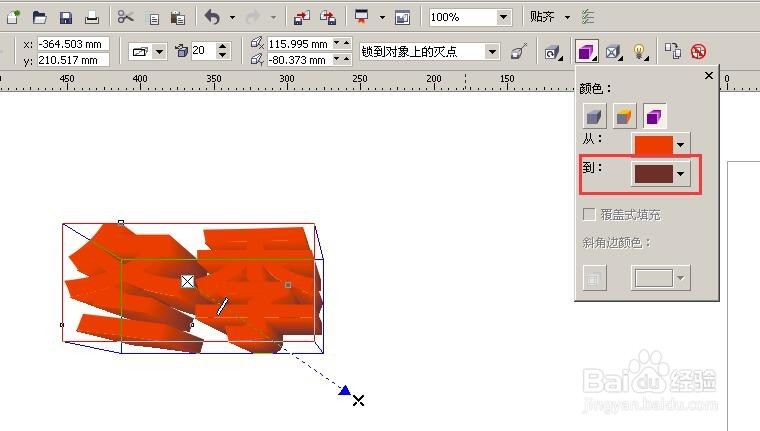Click the X center marker on the extruded text

click(188, 281)
